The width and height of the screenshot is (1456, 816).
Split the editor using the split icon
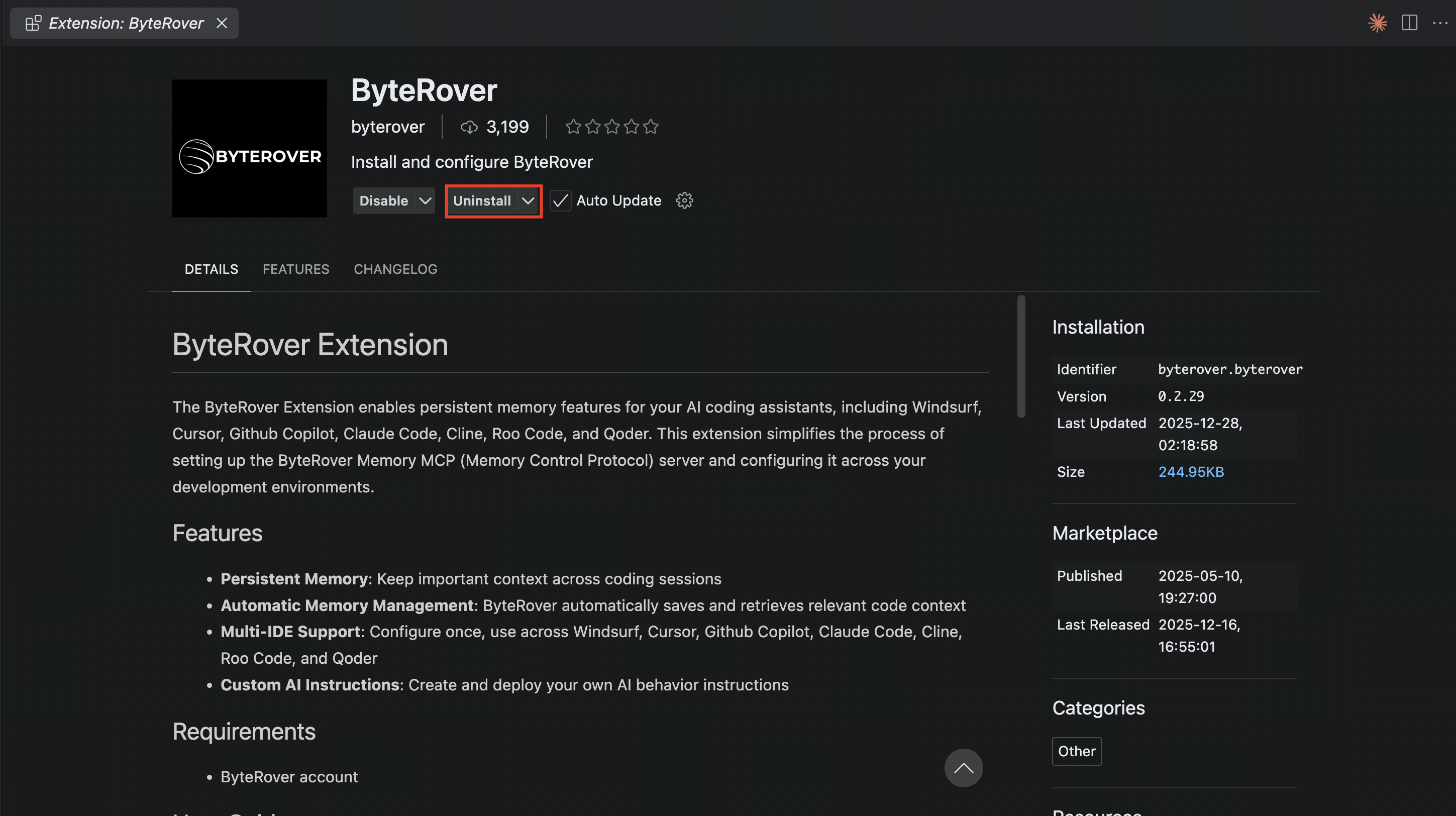1409,23
